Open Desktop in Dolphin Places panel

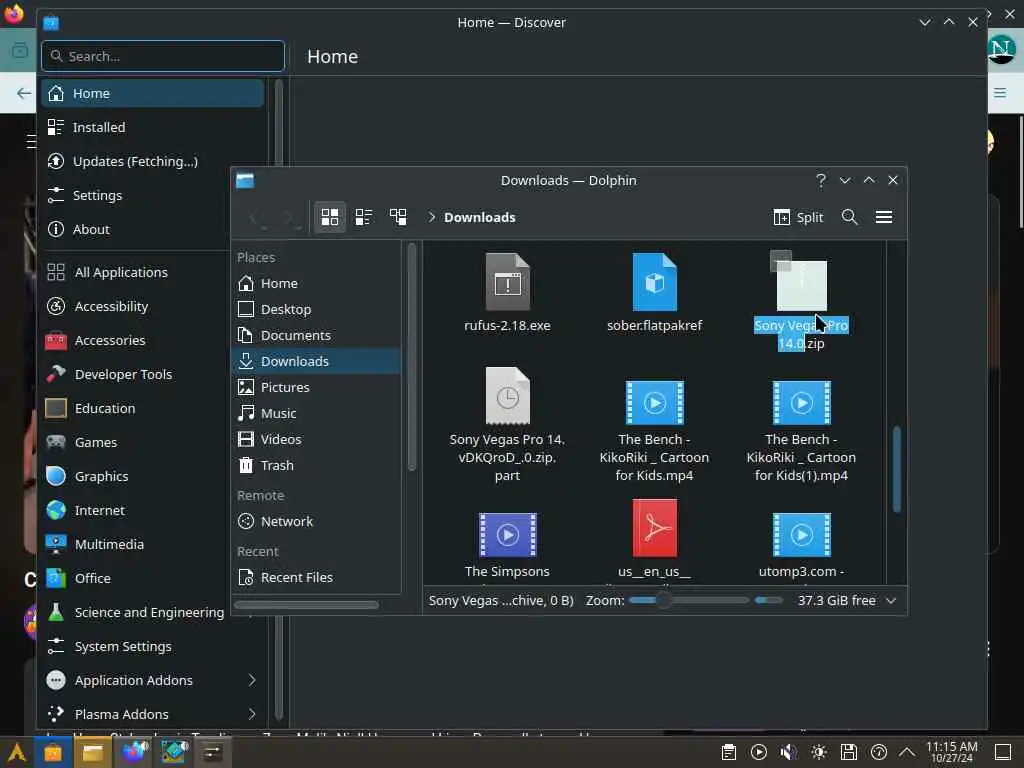click(317, 310)
